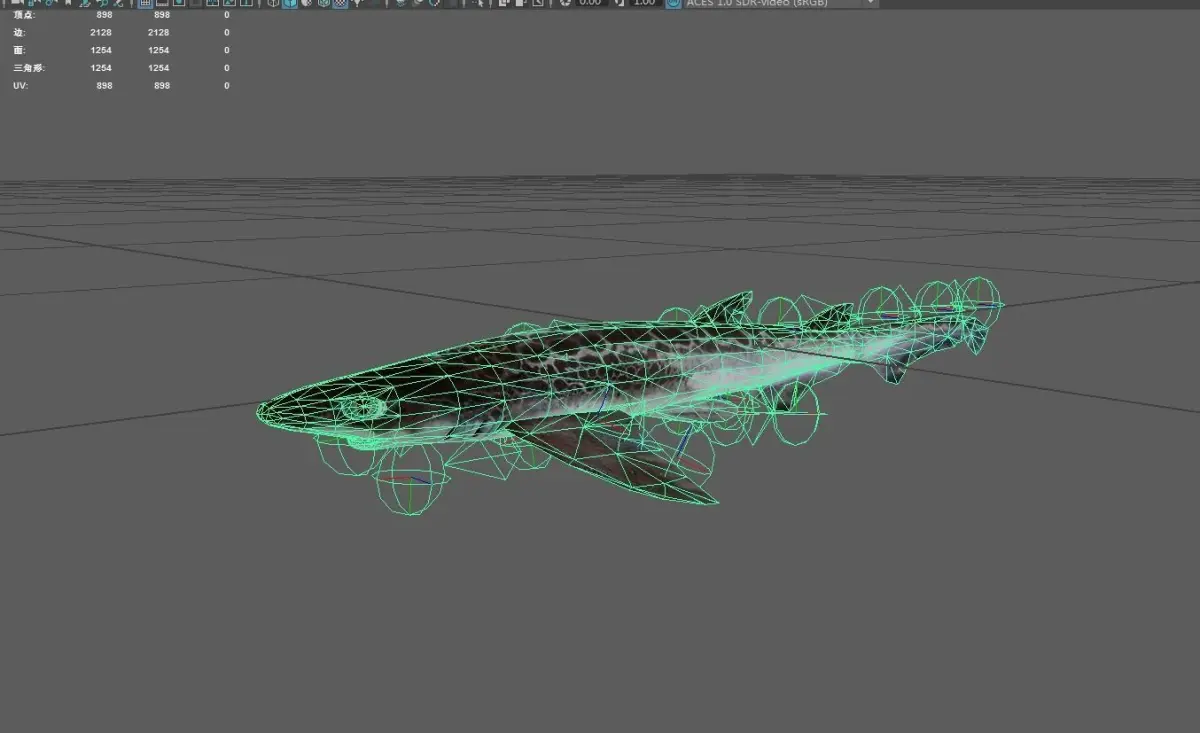Toggle the viewport grid display icon

pos(145,4)
